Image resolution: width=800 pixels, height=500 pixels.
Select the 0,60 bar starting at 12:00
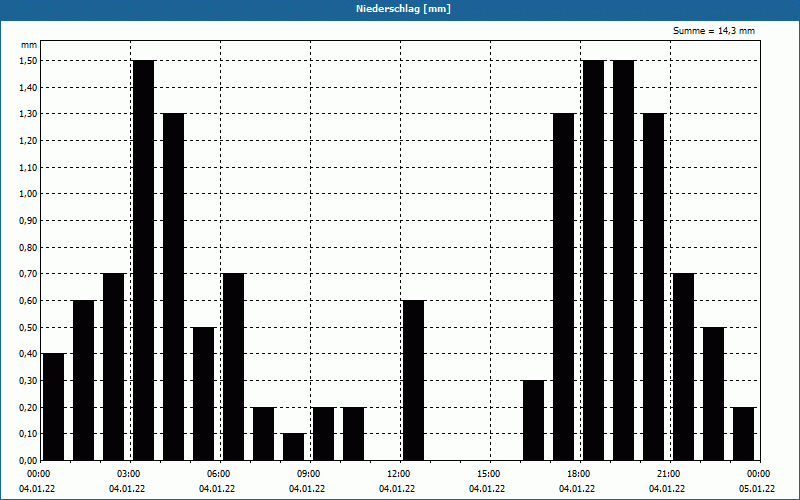[x=414, y=380]
